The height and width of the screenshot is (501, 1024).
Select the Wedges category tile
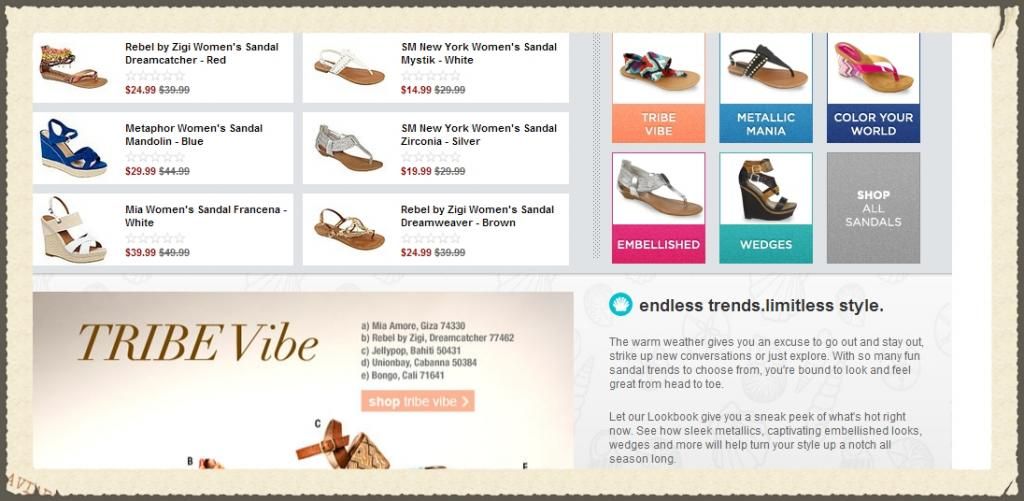[766, 208]
